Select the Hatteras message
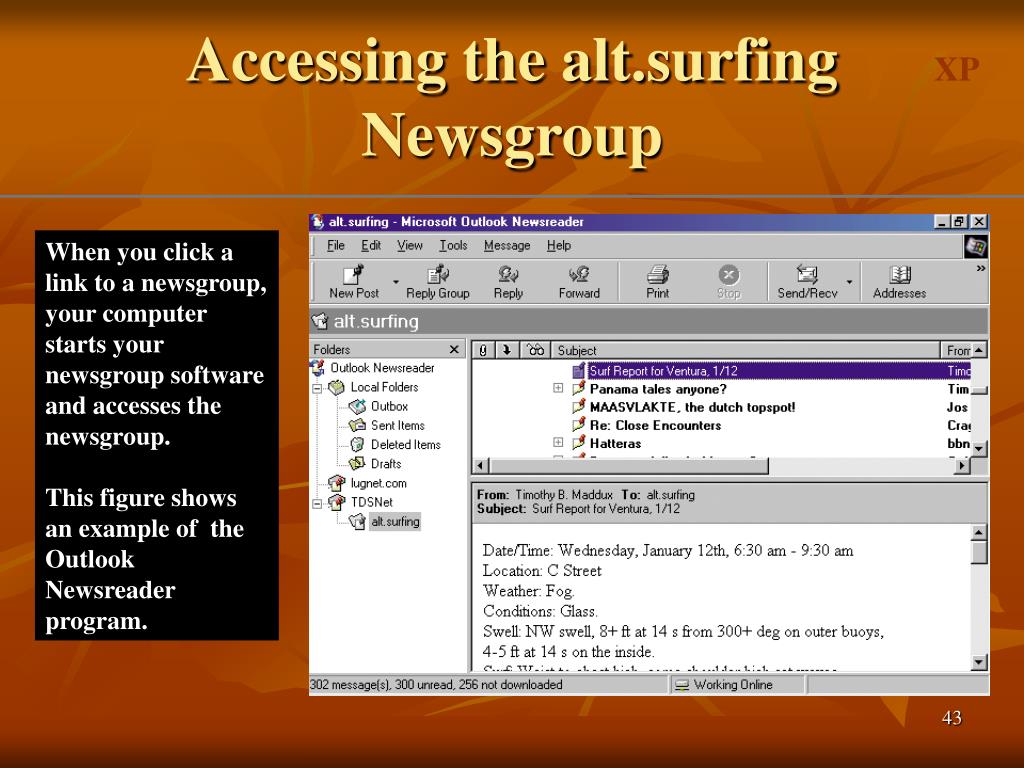The height and width of the screenshot is (768, 1024). [615, 443]
